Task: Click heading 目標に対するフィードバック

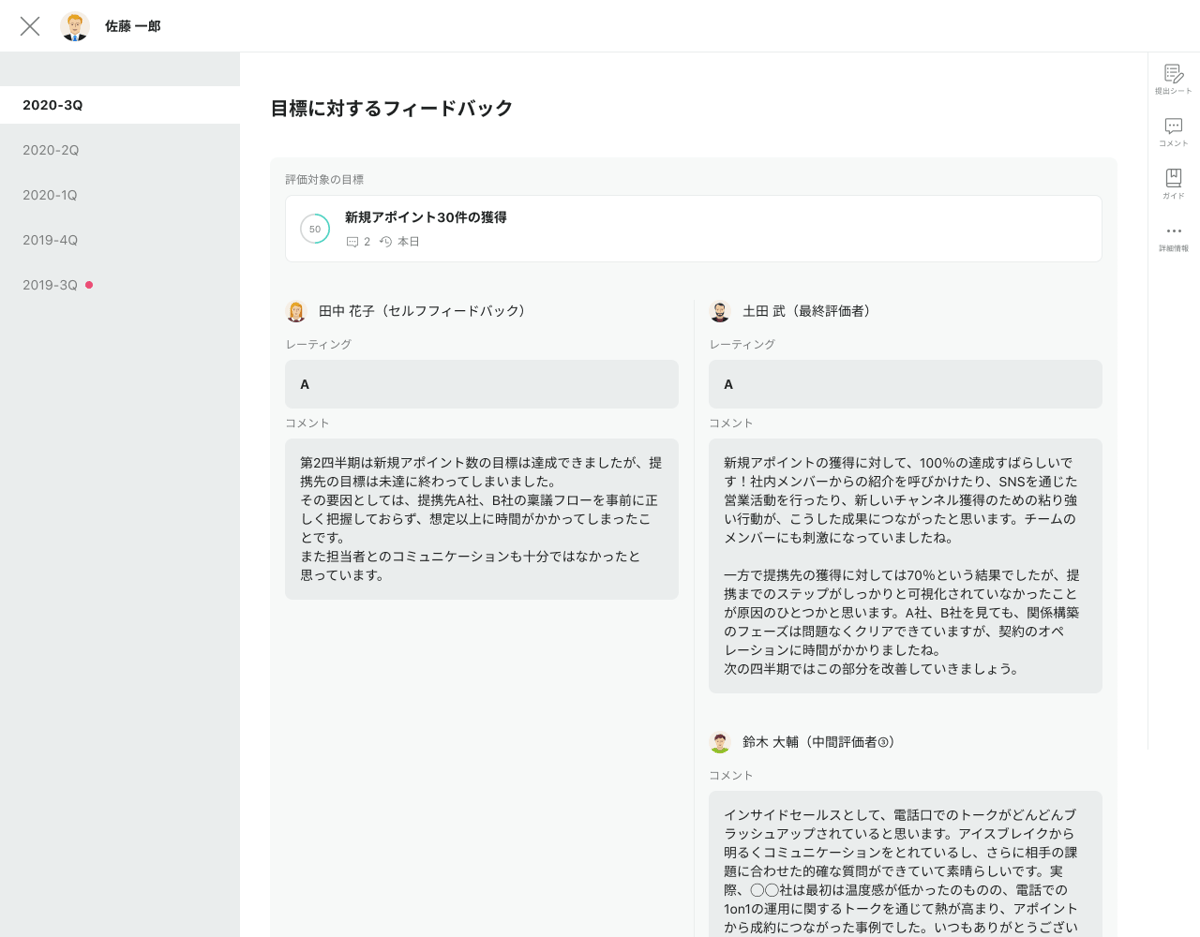Action: pyautogui.click(x=392, y=108)
